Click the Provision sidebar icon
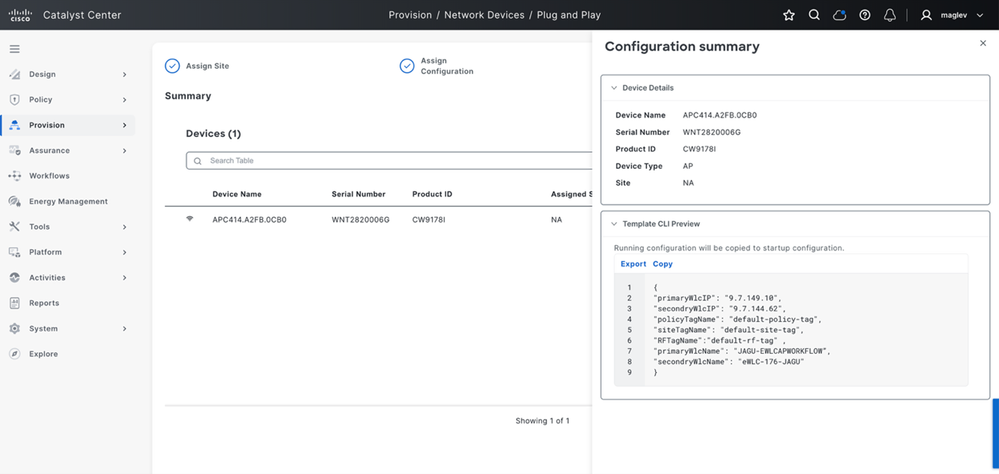The height and width of the screenshot is (474, 999). coord(15,126)
